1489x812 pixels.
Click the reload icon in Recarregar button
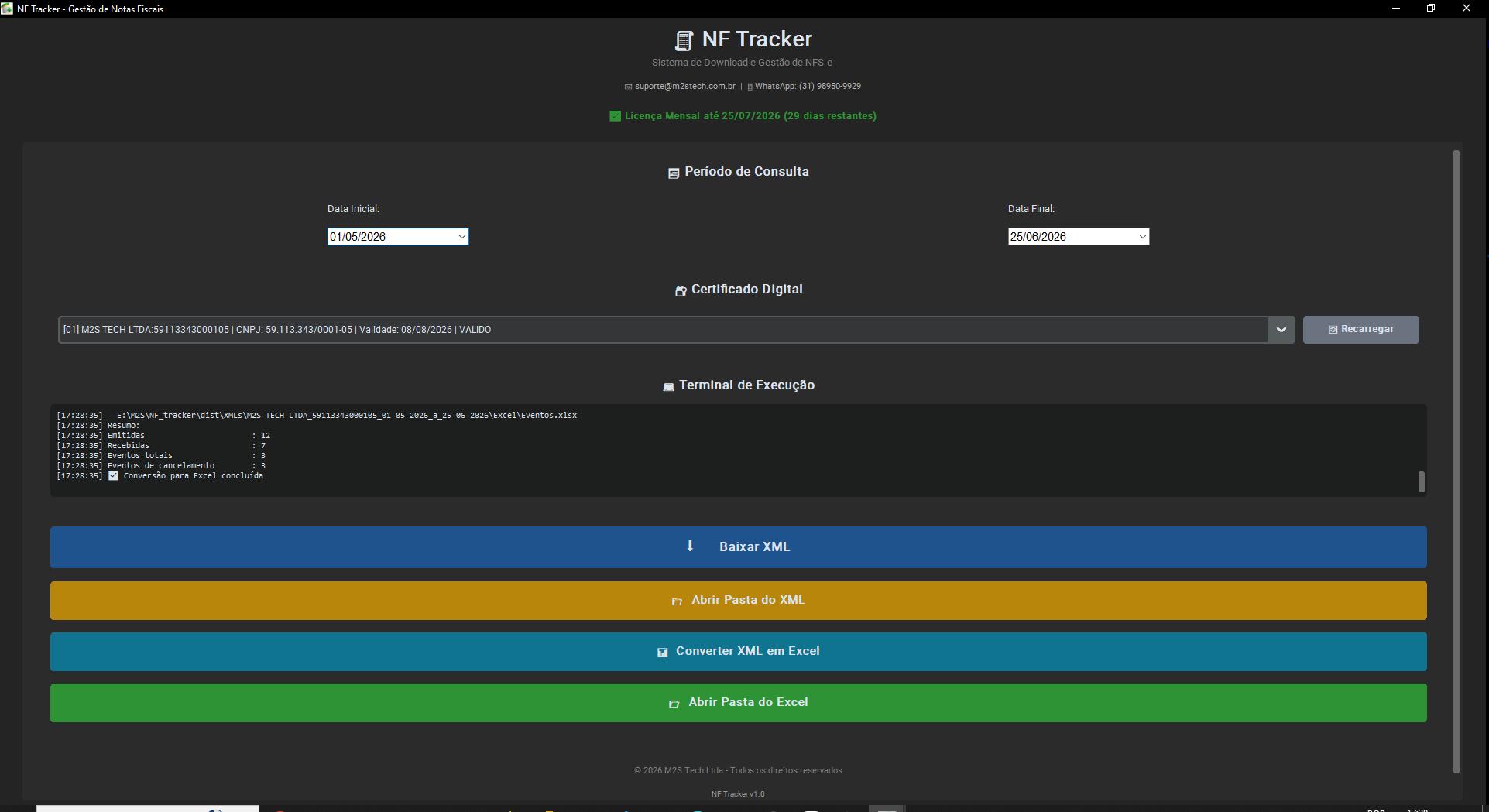click(1333, 330)
